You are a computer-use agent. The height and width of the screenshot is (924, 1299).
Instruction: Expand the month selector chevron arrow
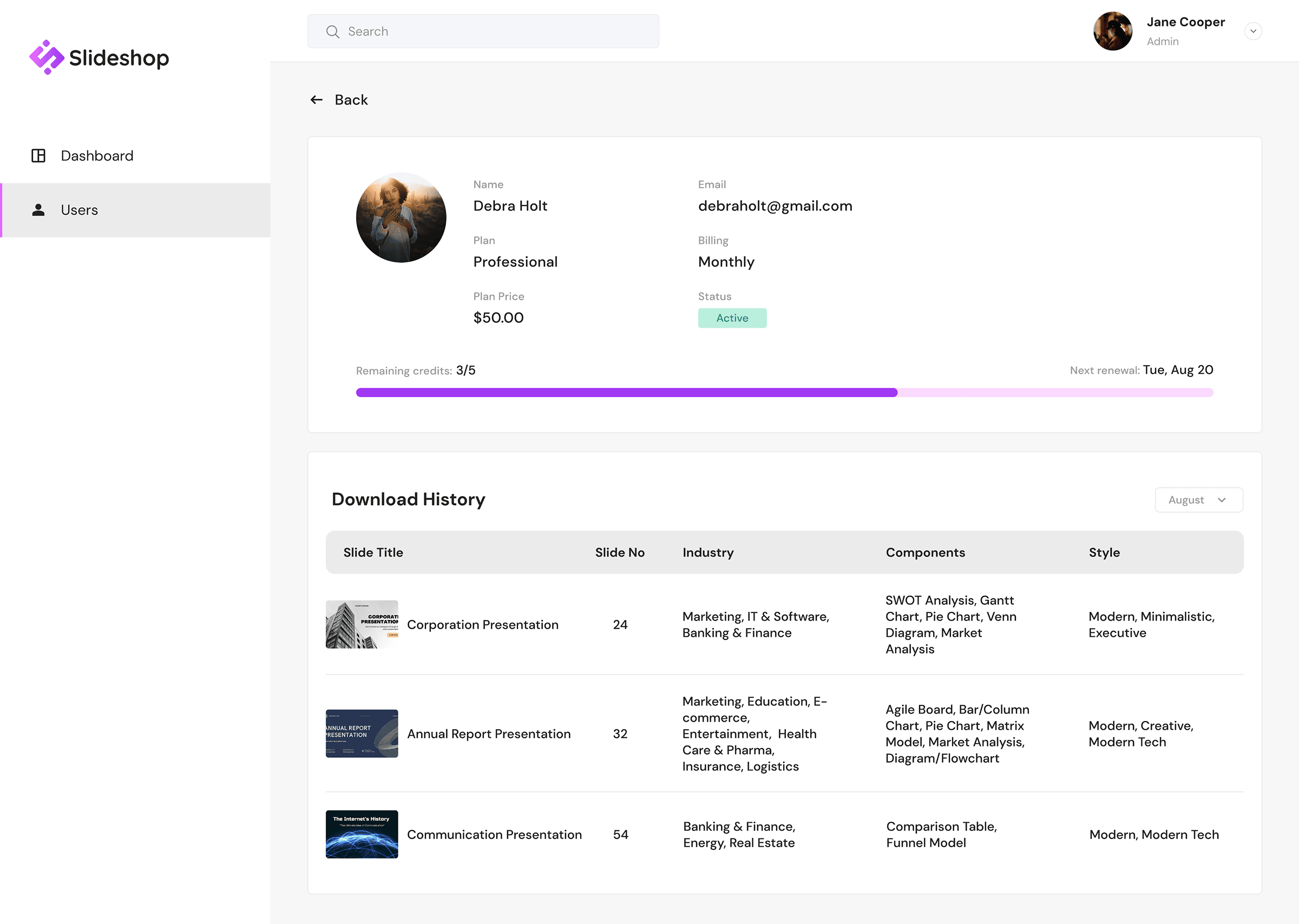click(x=1222, y=500)
